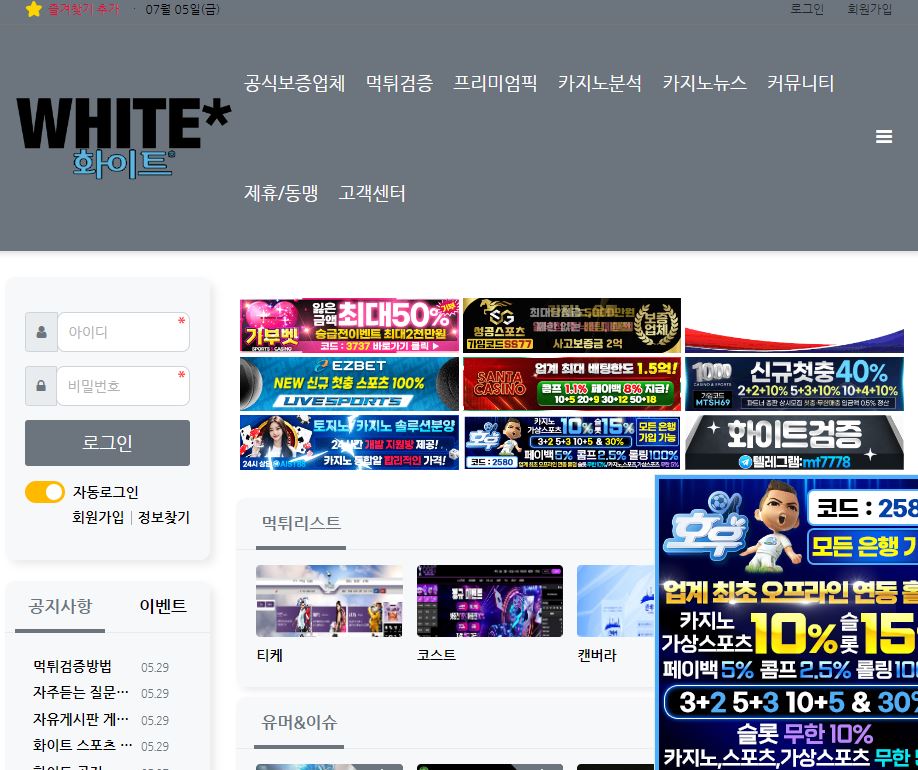Open the 화이트 스포츠 notice

[x=83, y=745]
